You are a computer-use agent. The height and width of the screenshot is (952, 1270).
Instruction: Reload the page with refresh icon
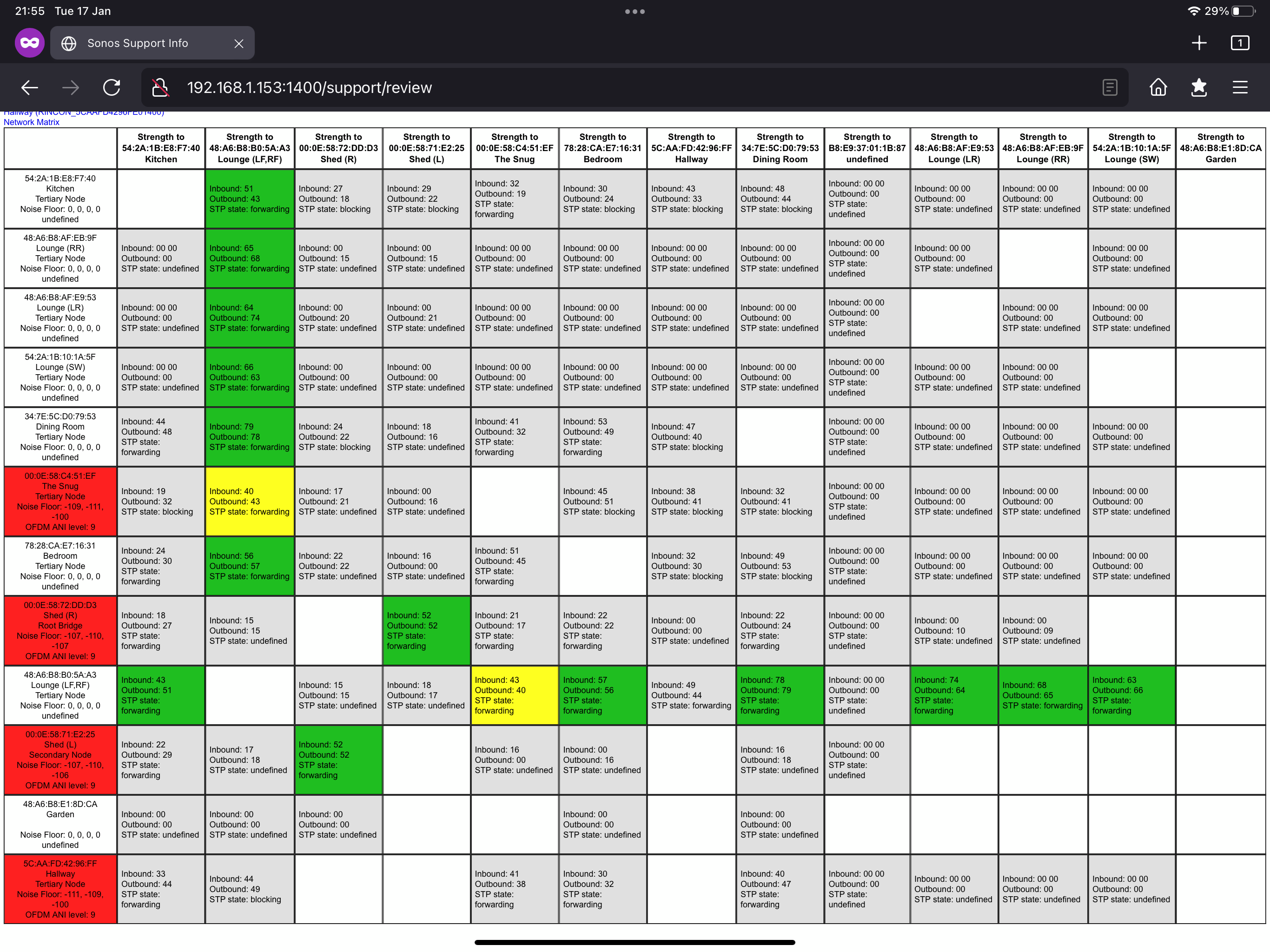tap(112, 87)
